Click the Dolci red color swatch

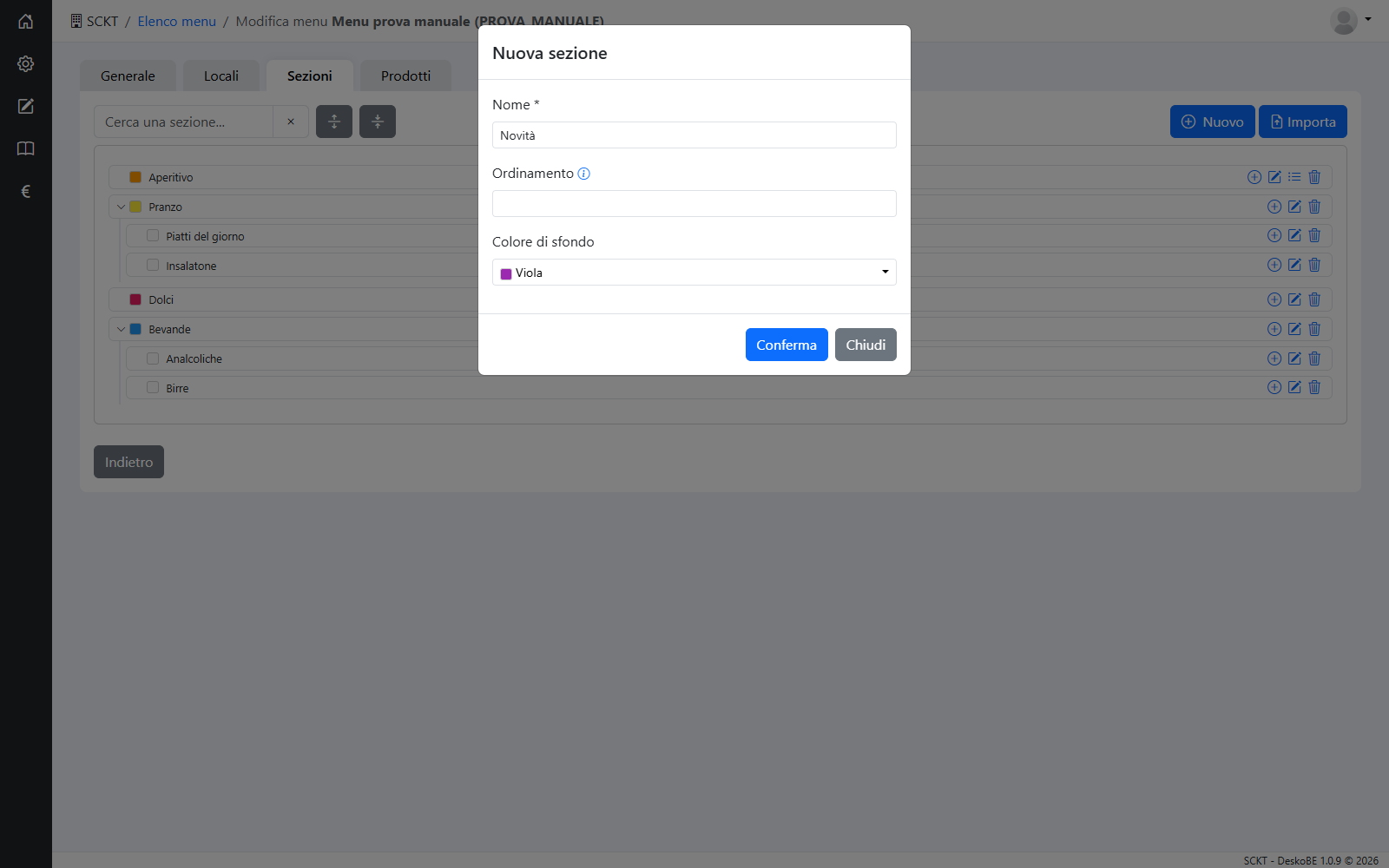(x=135, y=299)
